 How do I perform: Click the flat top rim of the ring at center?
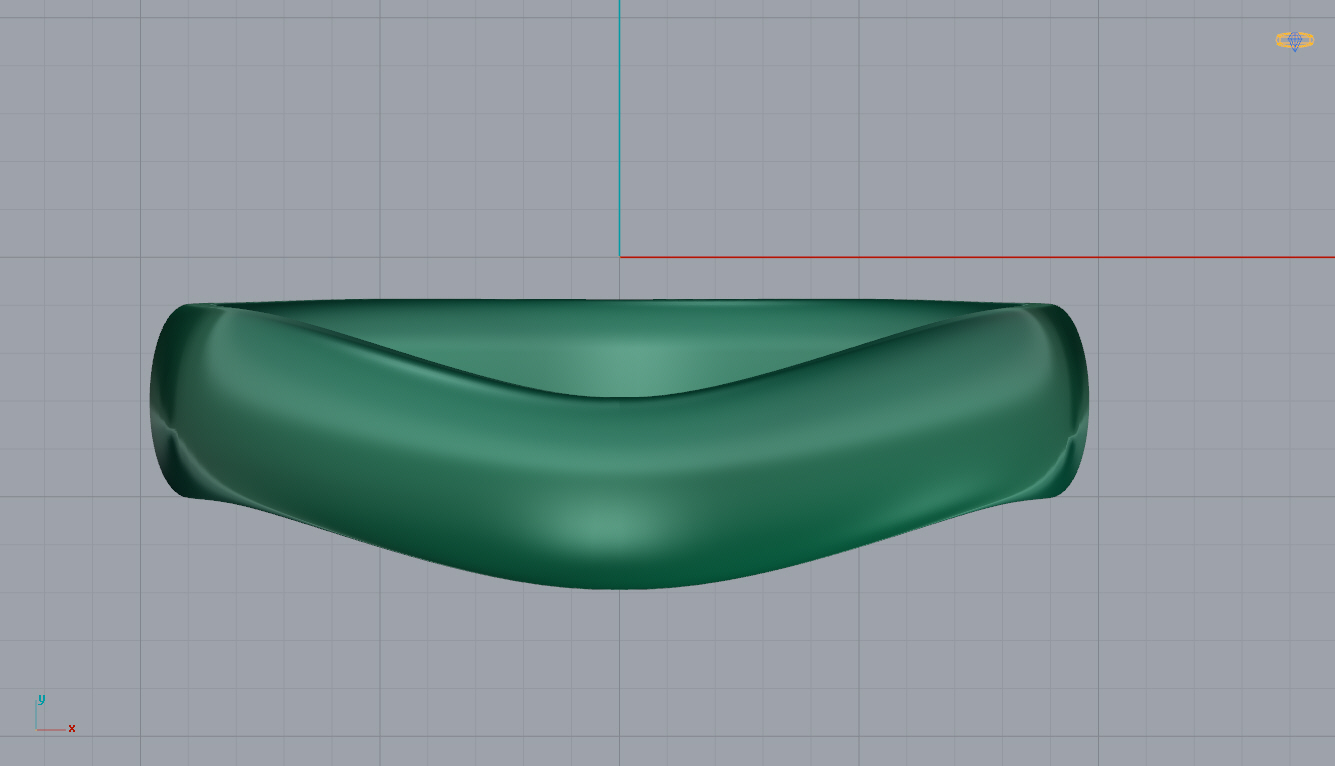(619, 302)
